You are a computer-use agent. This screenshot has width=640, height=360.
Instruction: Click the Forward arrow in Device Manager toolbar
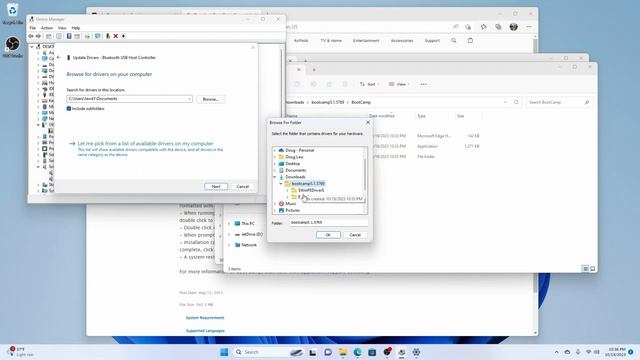click(x=38, y=36)
